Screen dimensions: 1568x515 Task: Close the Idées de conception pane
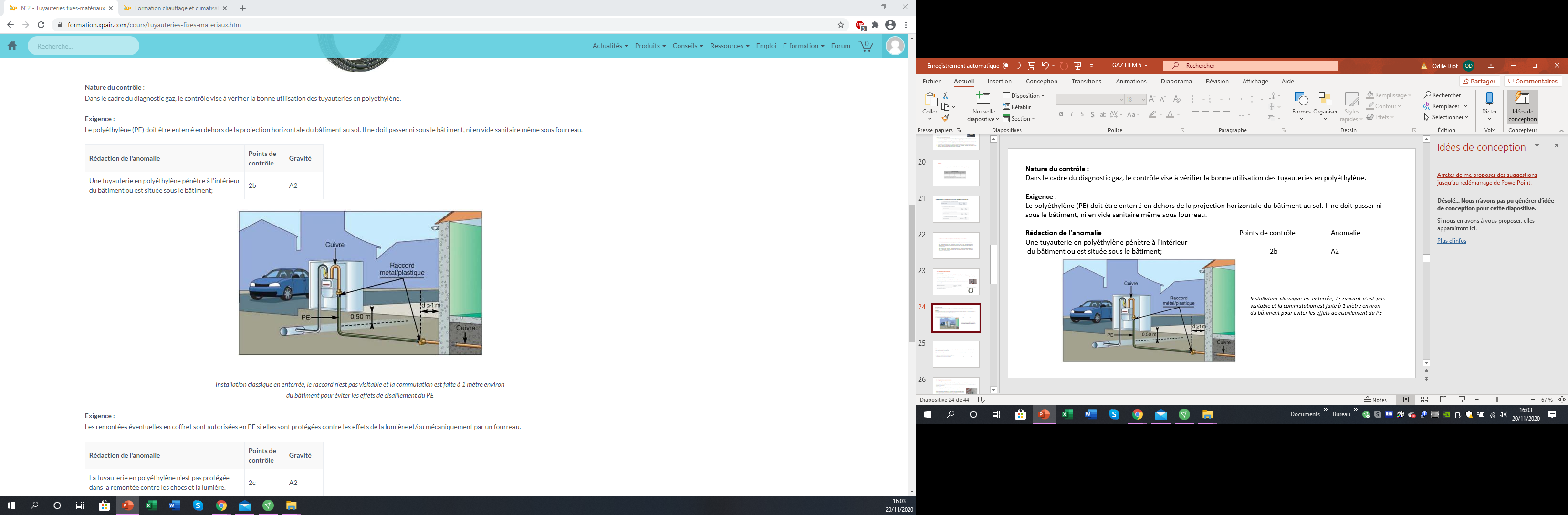click(x=1557, y=146)
